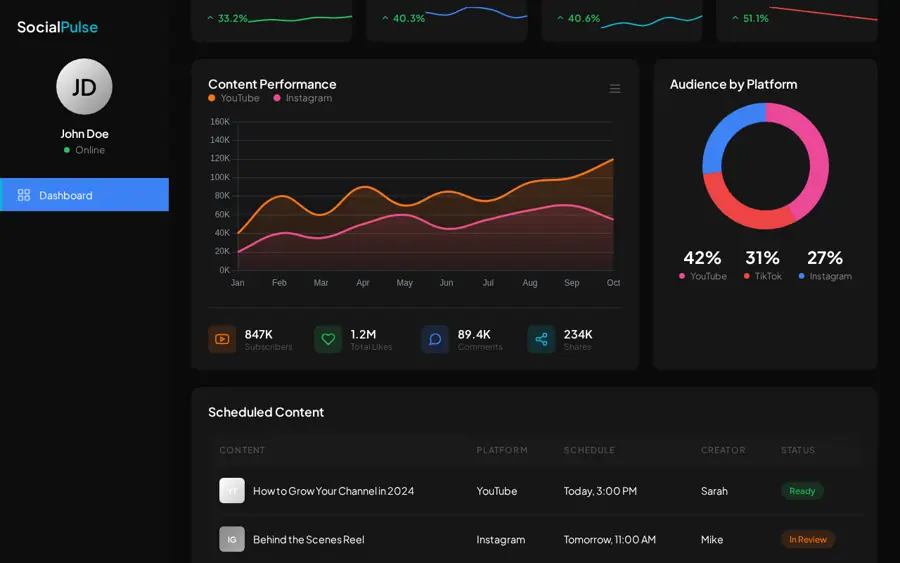Click the Oct label on chart axis

pos(613,283)
